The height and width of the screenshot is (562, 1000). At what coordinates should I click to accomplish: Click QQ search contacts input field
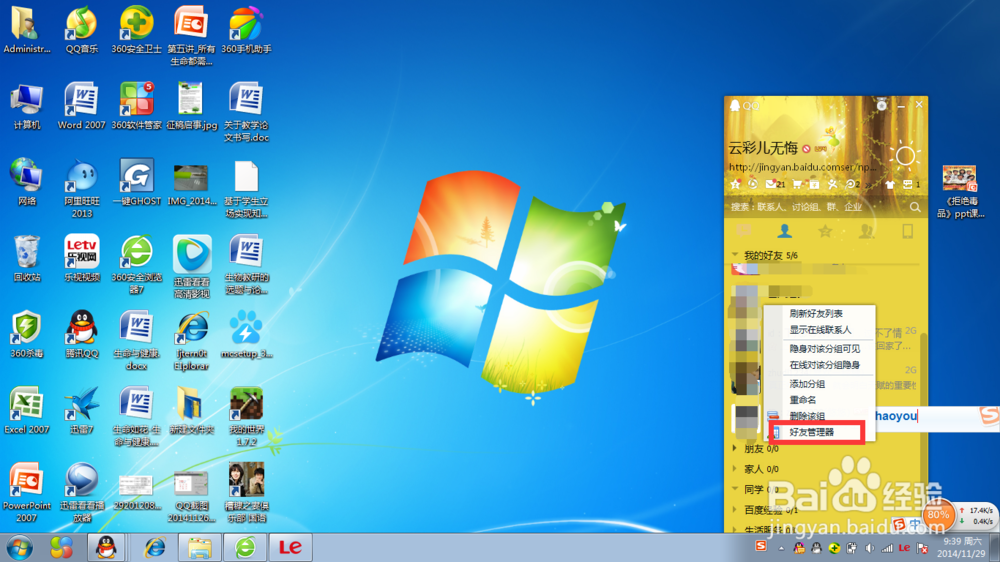(x=818, y=207)
